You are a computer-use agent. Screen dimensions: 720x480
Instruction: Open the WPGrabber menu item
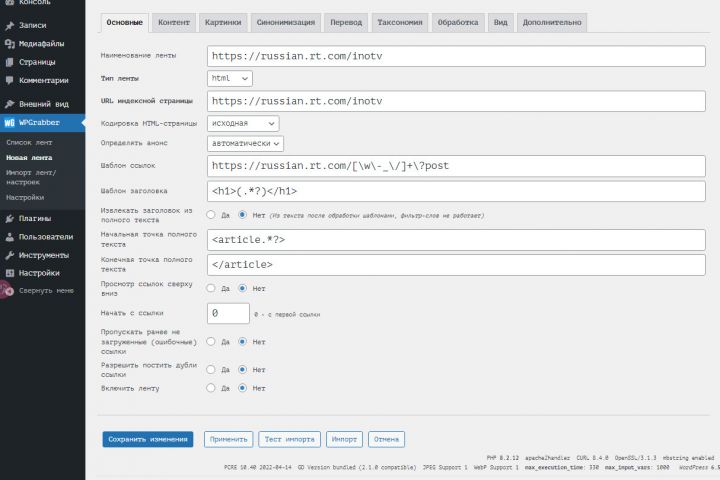pos(42,123)
